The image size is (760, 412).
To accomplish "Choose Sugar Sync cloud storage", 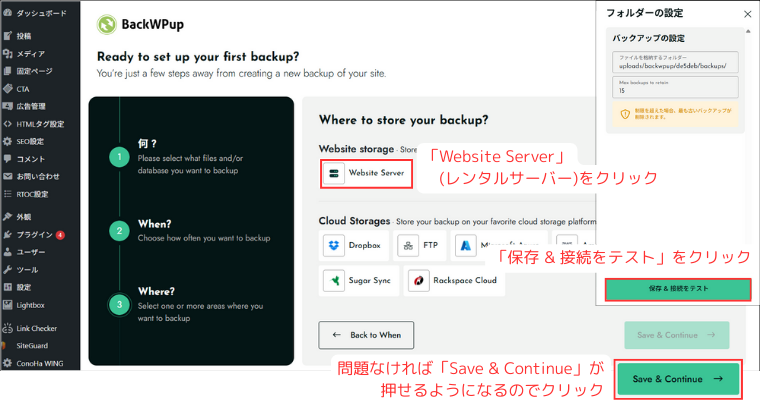I will [359, 280].
